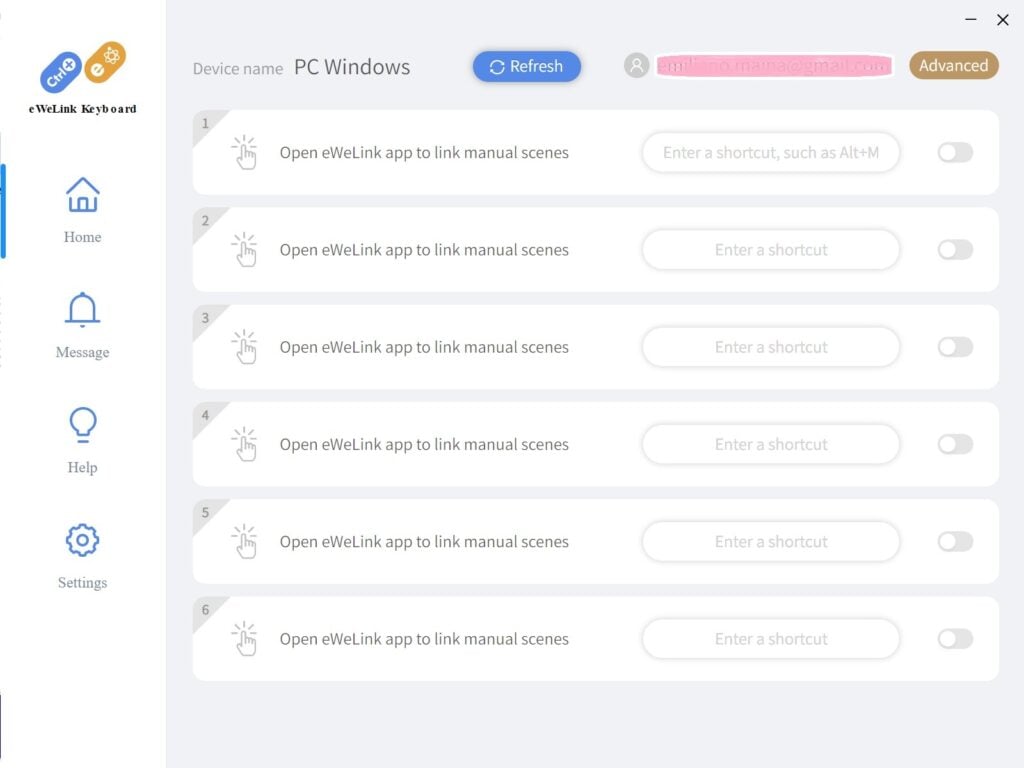Click manual scene tap icon in row 1
Image resolution: width=1024 pixels, height=768 pixels.
(x=244, y=152)
